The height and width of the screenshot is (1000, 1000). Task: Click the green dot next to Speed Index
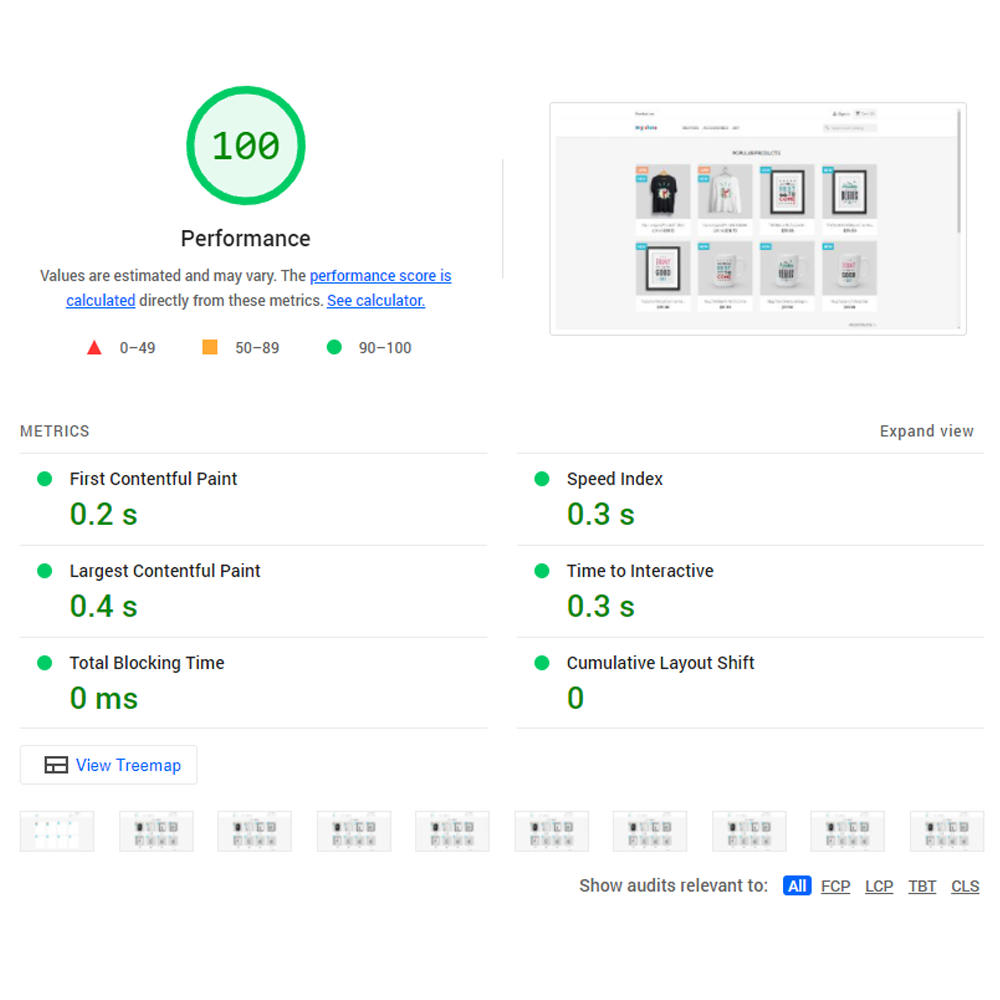pos(541,479)
